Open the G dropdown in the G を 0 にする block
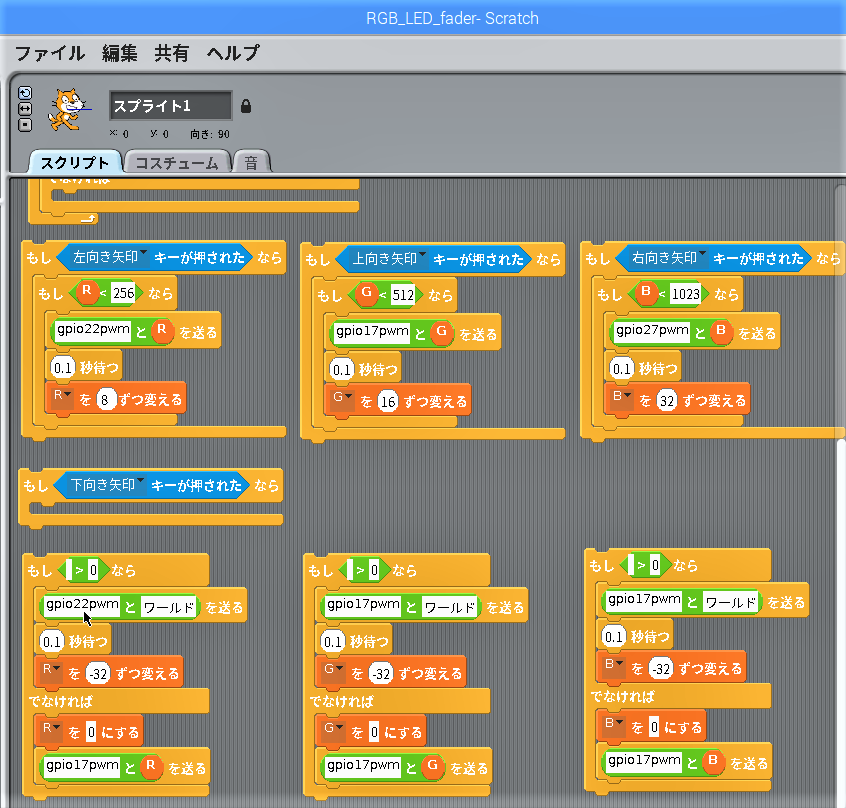This screenshot has width=846, height=808. [333, 729]
